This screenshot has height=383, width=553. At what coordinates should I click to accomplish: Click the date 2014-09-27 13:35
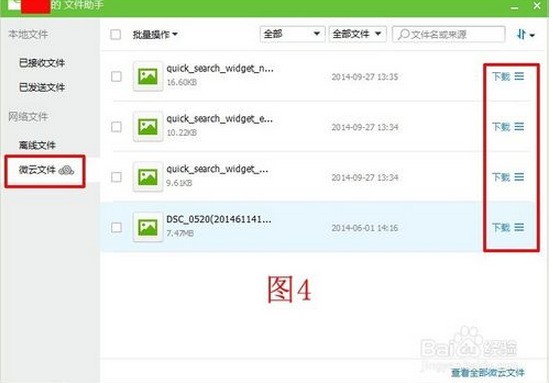(365, 77)
